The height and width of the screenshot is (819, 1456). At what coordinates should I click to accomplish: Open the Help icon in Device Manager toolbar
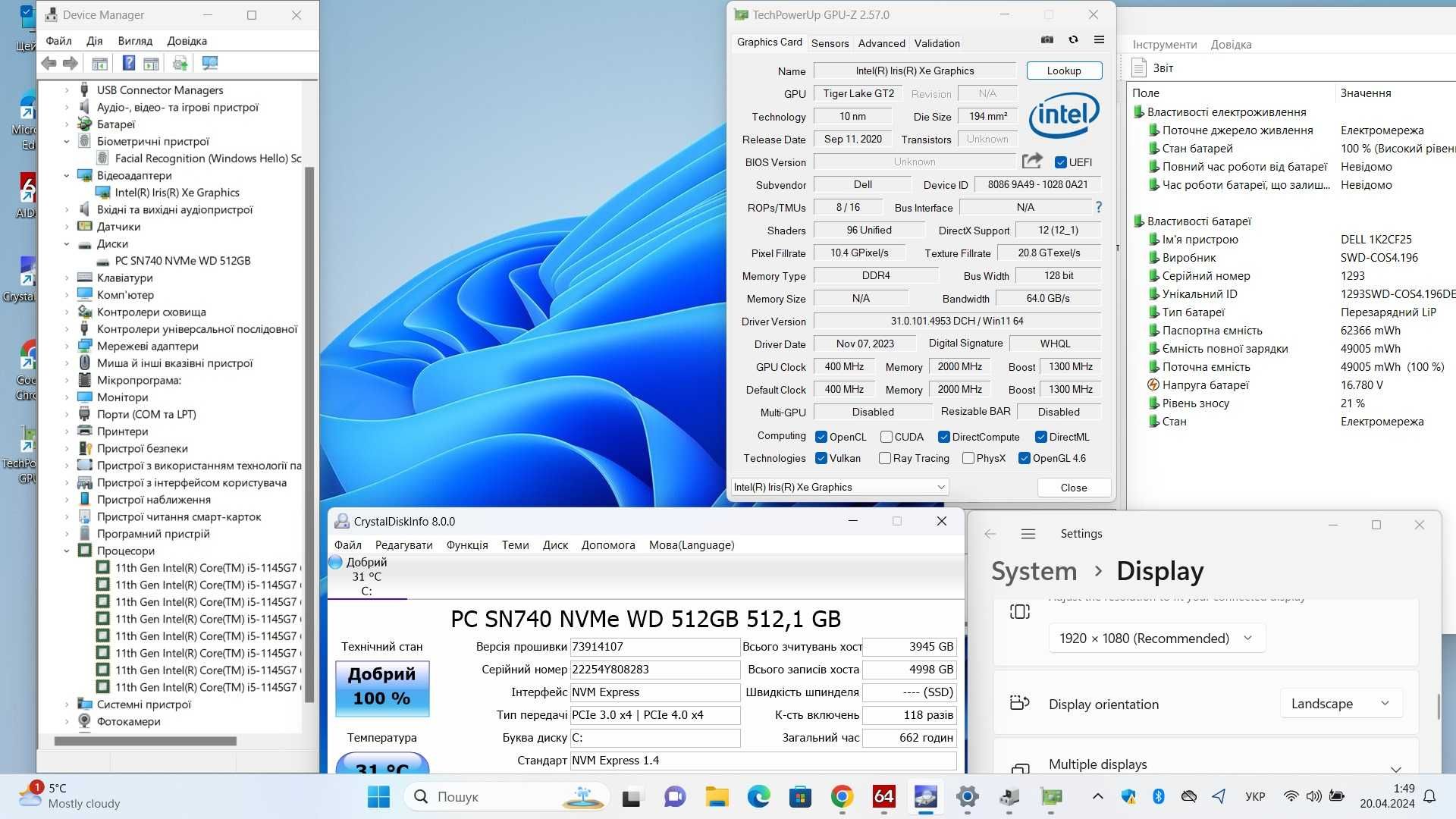tap(129, 64)
